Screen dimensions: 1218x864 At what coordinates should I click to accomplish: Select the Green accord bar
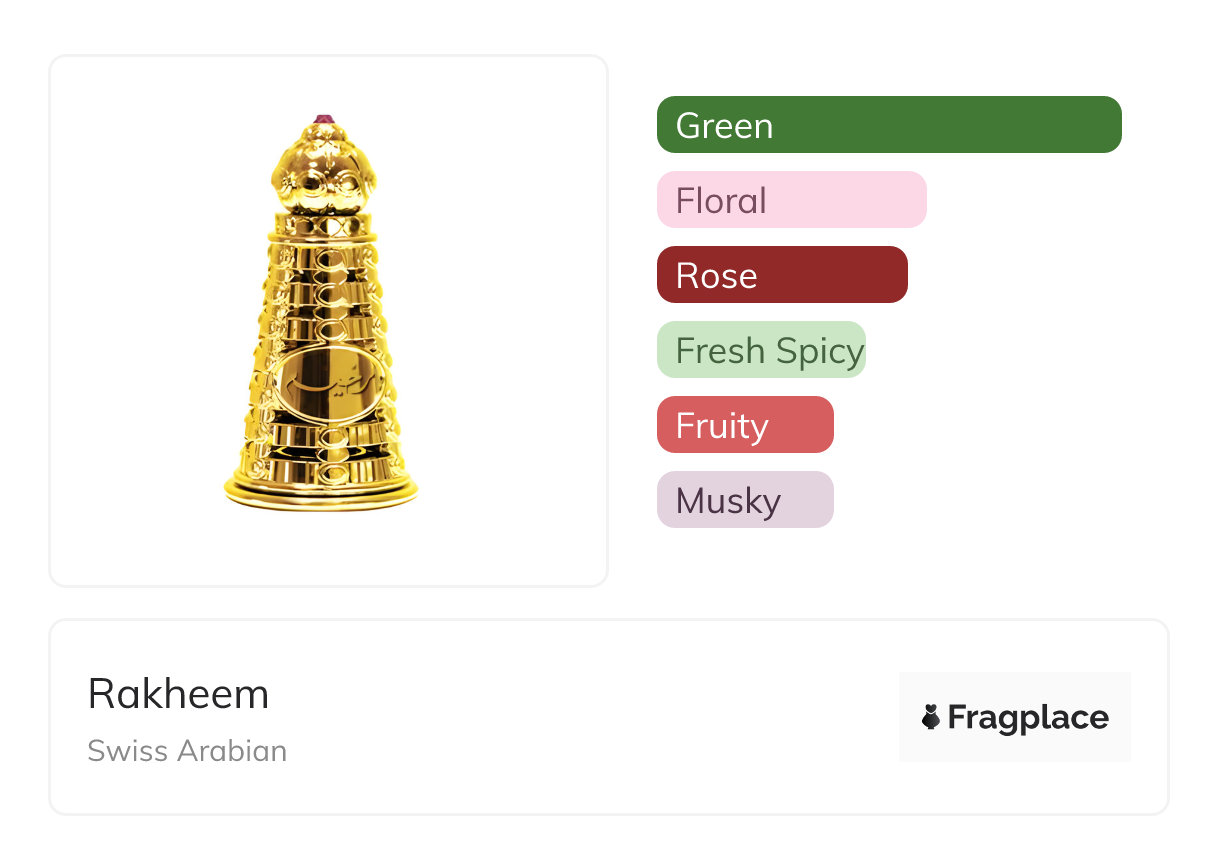tap(888, 125)
